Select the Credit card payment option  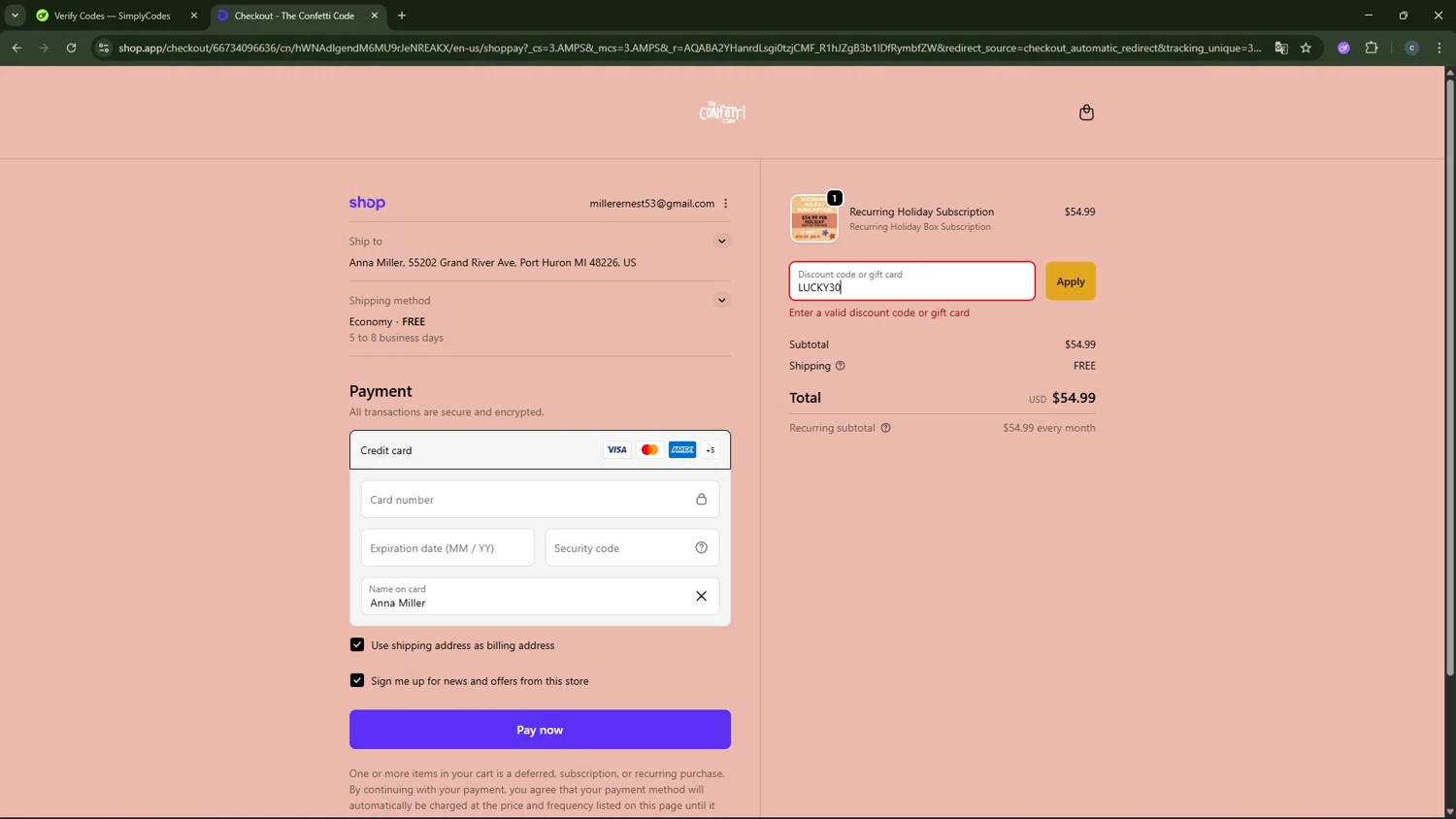[x=540, y=450]
